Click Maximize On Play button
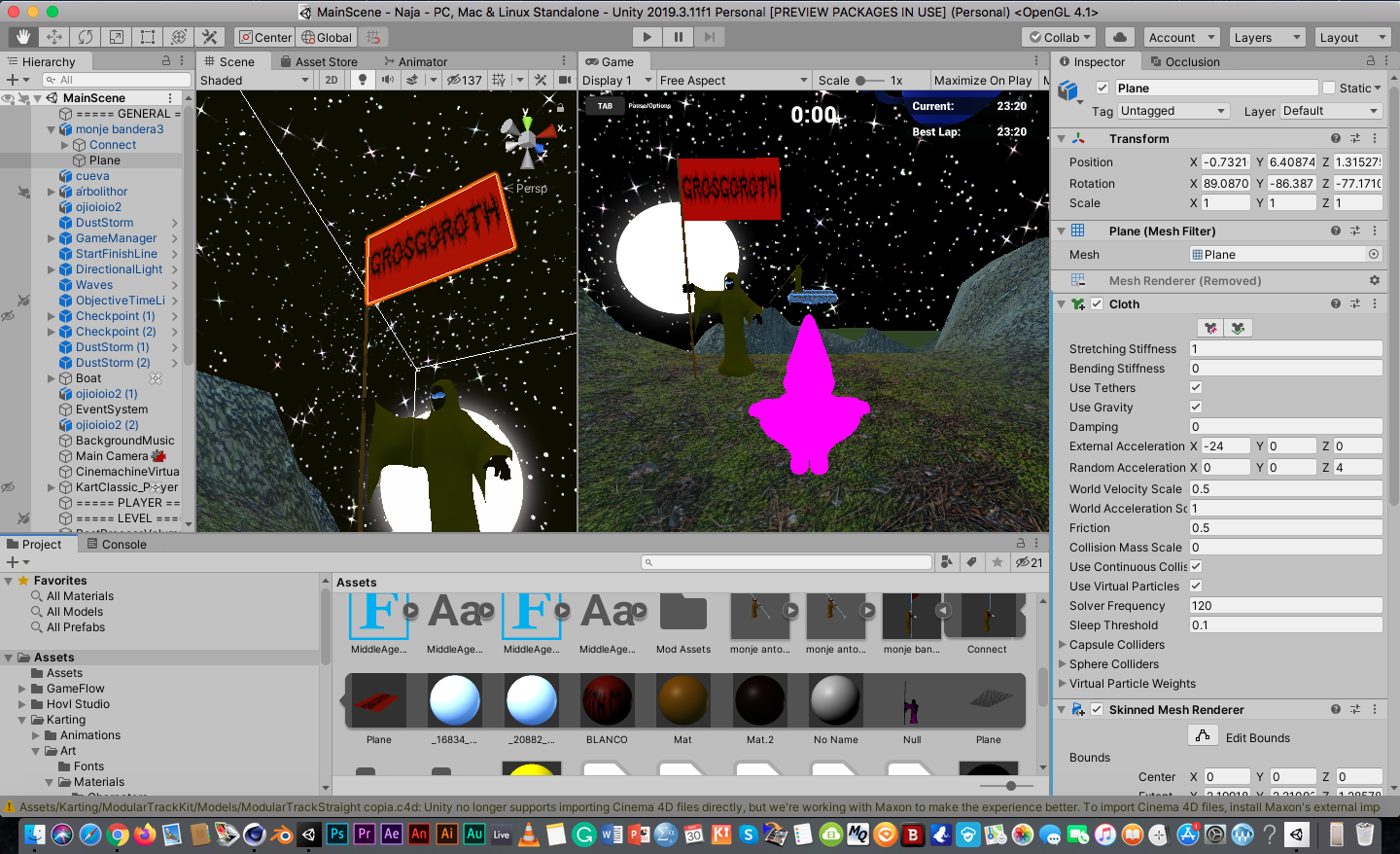1400x854 pixels. click(983, 80)
